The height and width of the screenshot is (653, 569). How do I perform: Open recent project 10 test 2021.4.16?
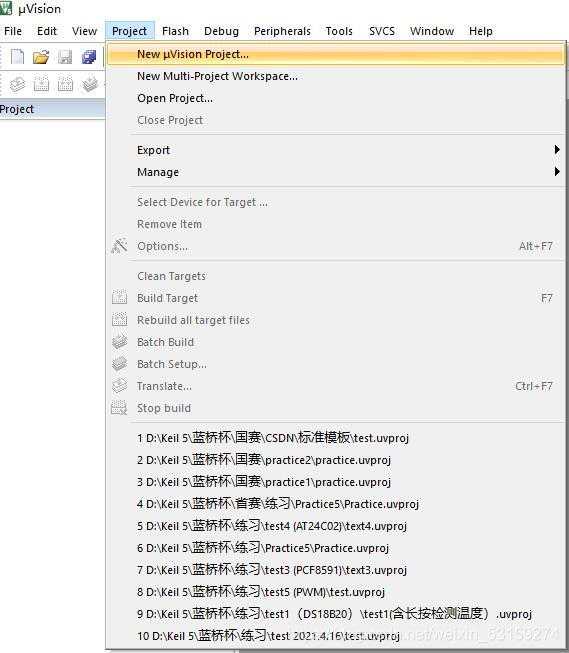336,636
